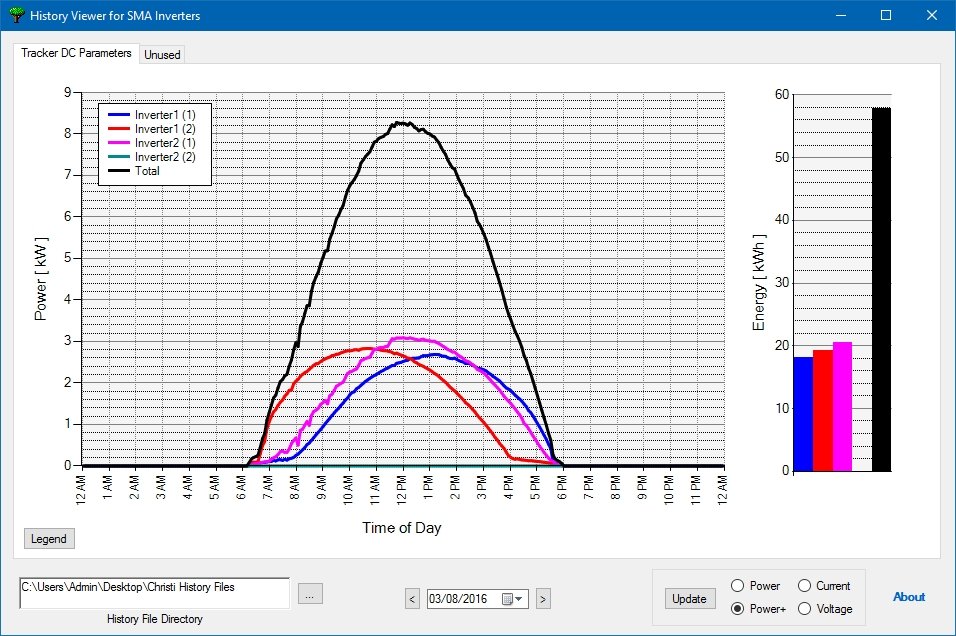Maximize the History Viewer window
This screenshot has height=636, width=956.
tap(886, 15)
